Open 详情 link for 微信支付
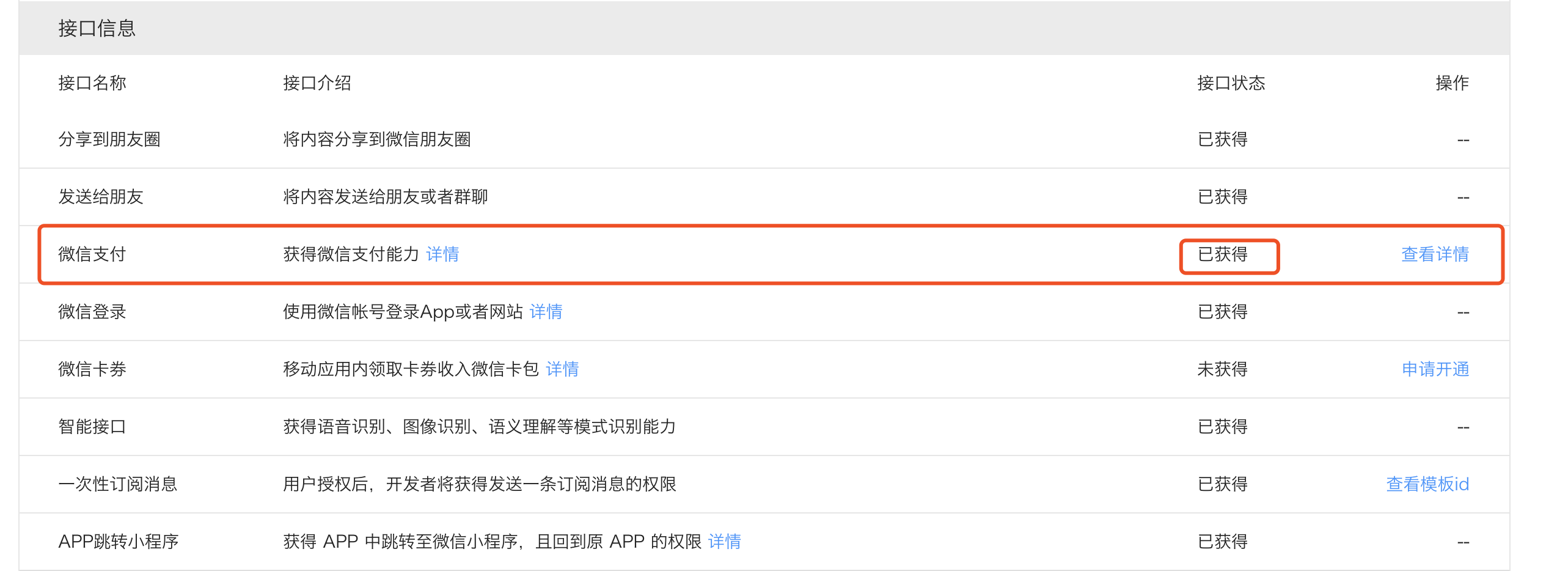 (444, 254)
